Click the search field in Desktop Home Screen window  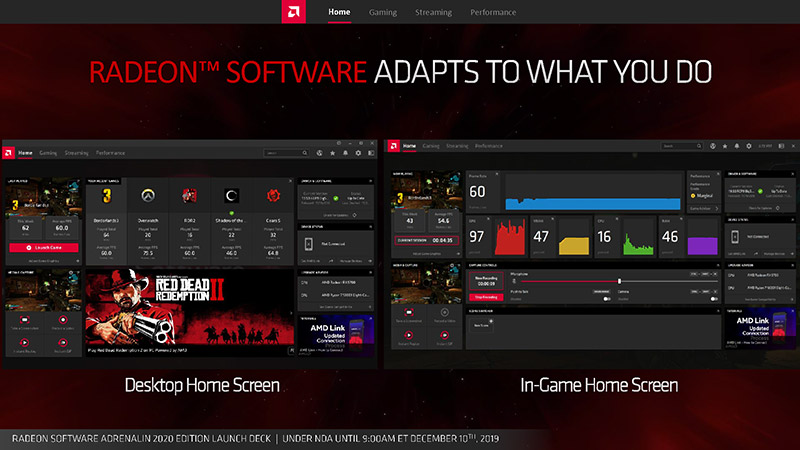coord(286,153)
